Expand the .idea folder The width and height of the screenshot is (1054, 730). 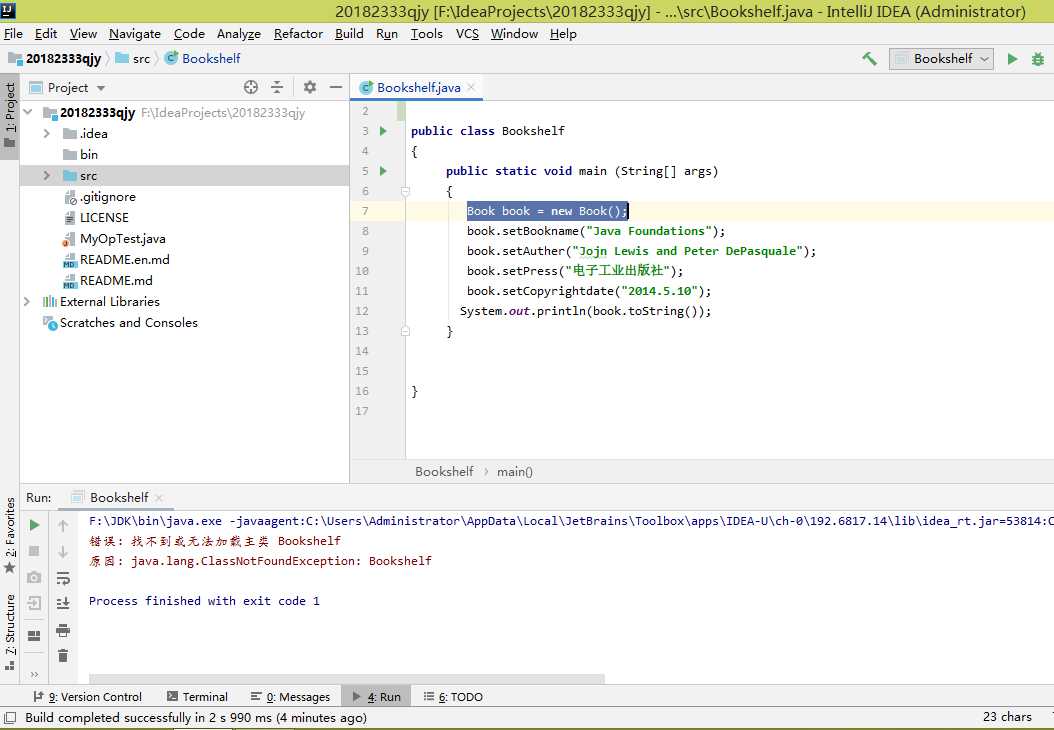click(x=47, y=134)
